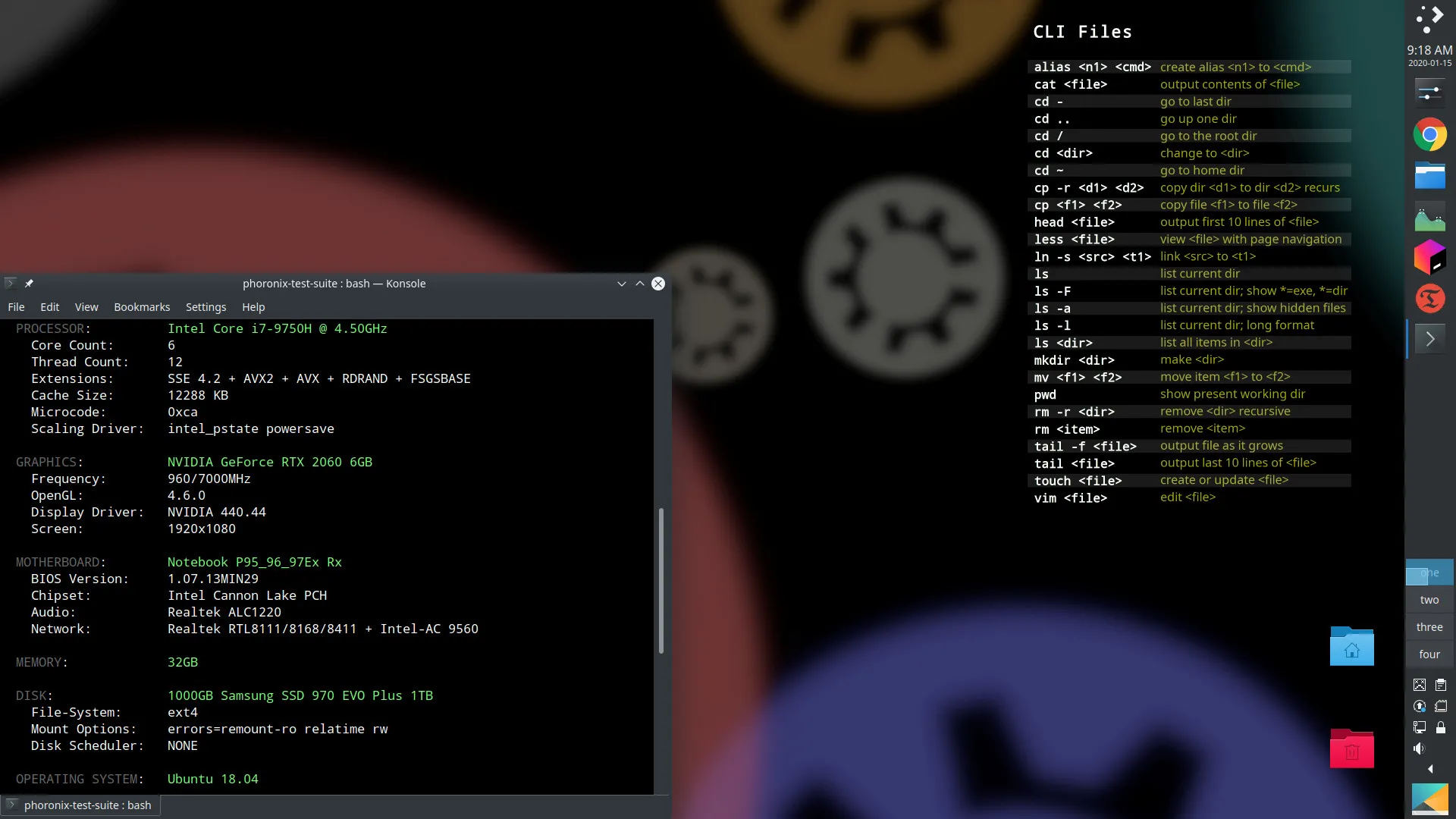Click the 9:18 AM clock

pos(1429,51)
